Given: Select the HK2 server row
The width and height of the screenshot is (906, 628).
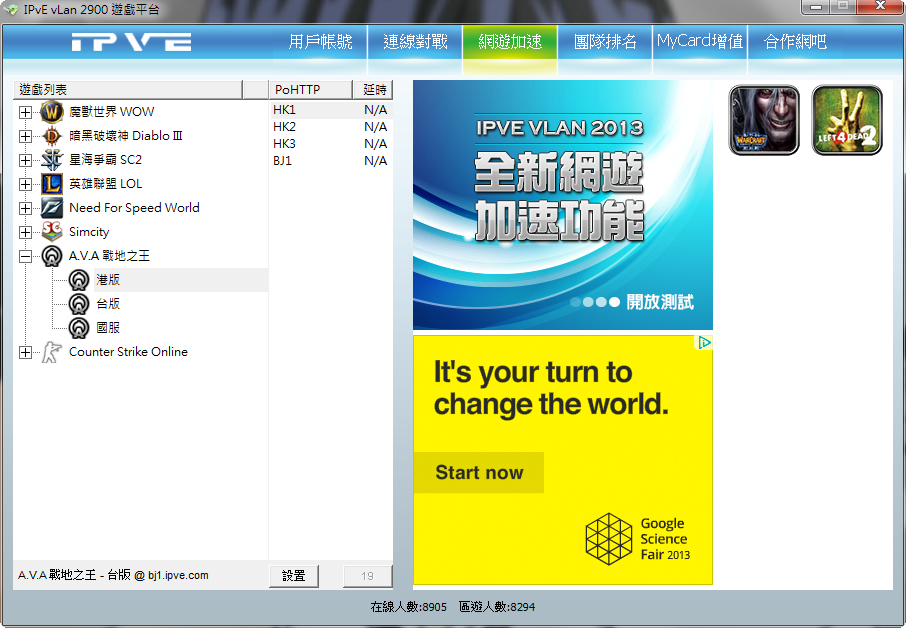Looking at the screenshot, I should coord(331,127).
